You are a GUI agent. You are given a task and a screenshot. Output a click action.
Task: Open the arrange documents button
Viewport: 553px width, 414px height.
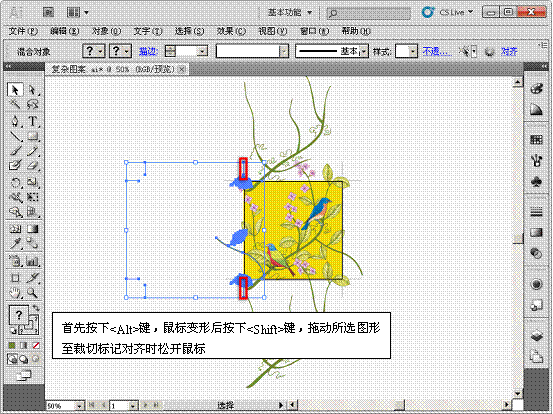tap(77, 13)
